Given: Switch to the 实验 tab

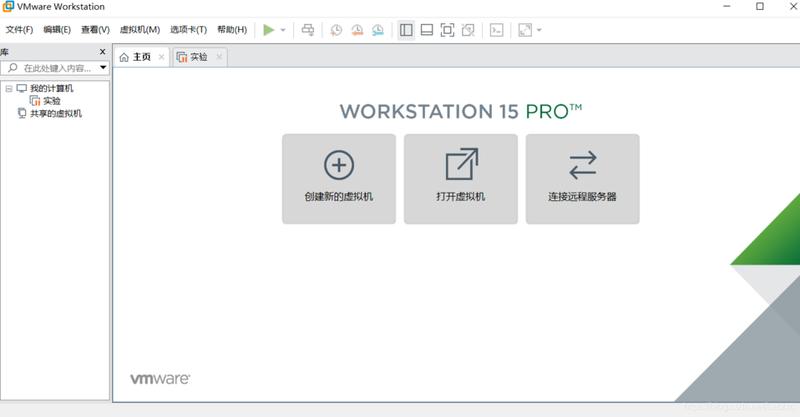Looking at the screenshot, I should 199,57.
